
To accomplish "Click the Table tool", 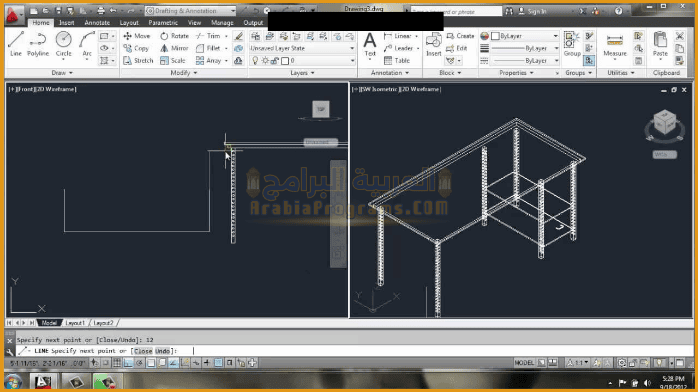I will pos(397,61).
